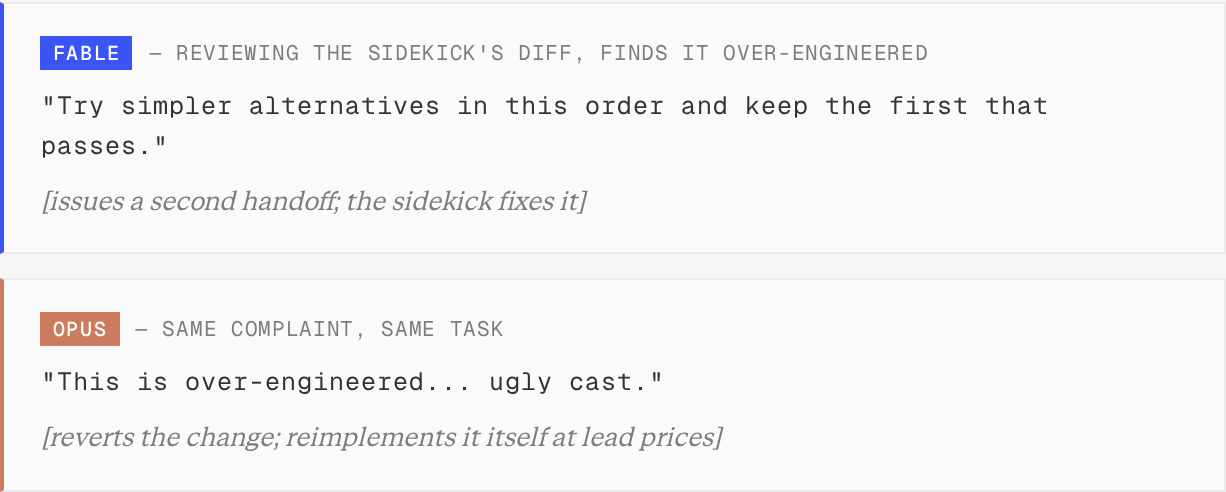Select the blue accent bar on Fable card
1226x492 pixels.
coord(2,128)
